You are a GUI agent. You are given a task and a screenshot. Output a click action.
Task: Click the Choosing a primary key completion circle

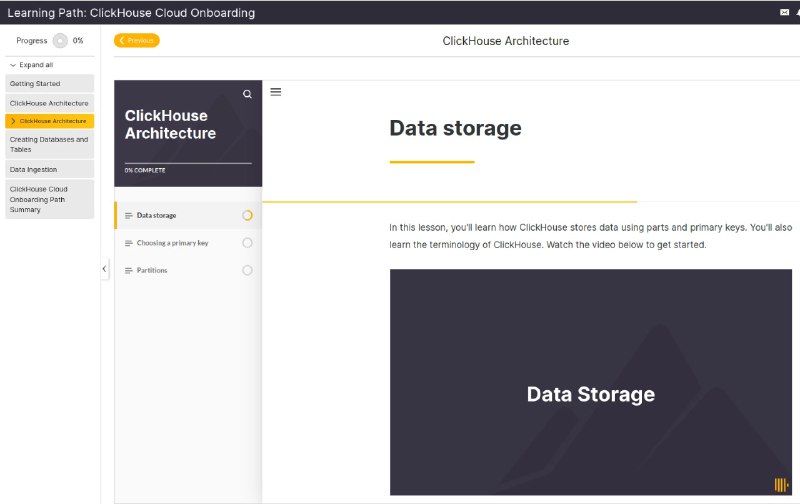[x=247, y=243]
